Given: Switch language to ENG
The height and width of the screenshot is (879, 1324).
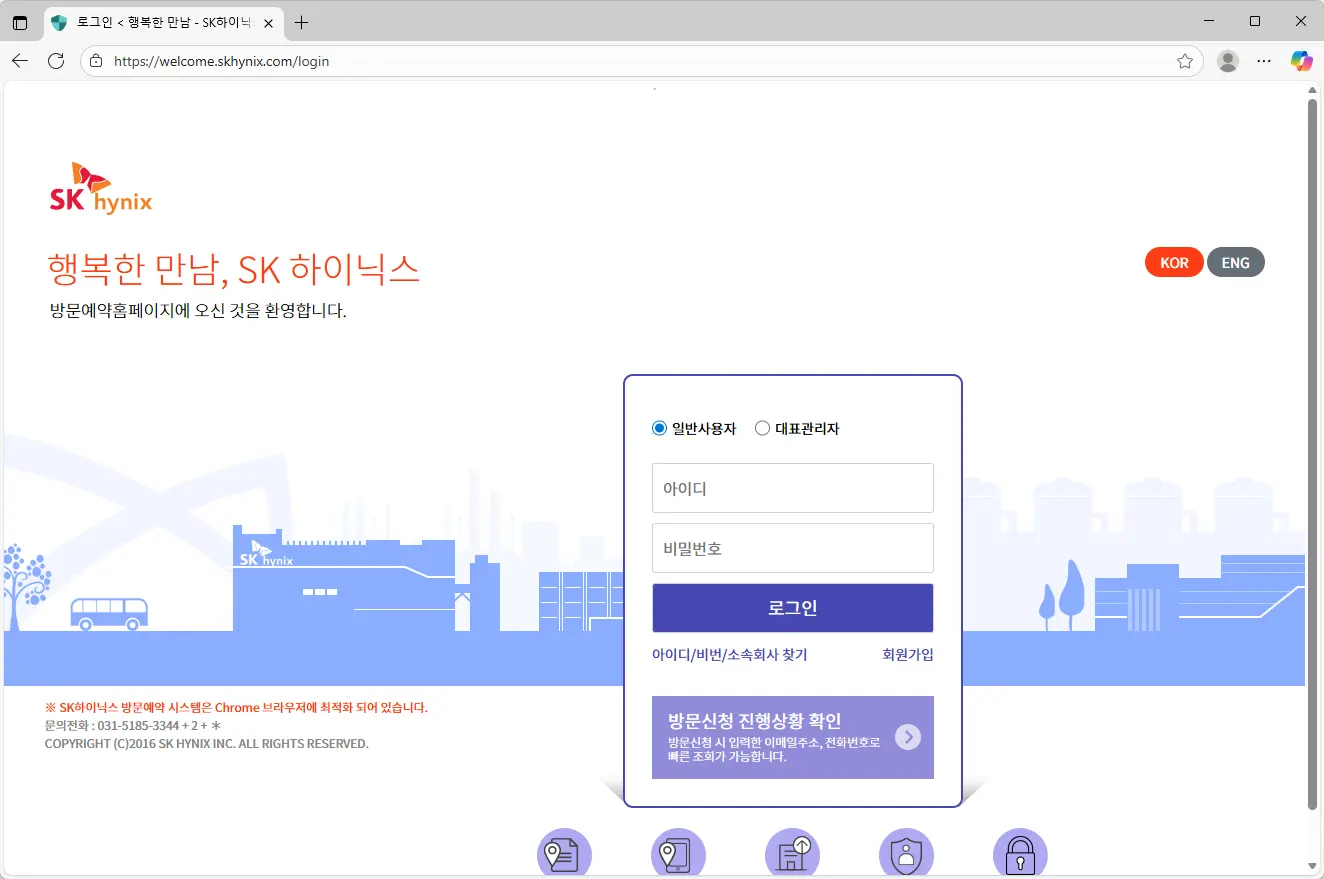Looking at the screenshot, I should coord(1236,263).
